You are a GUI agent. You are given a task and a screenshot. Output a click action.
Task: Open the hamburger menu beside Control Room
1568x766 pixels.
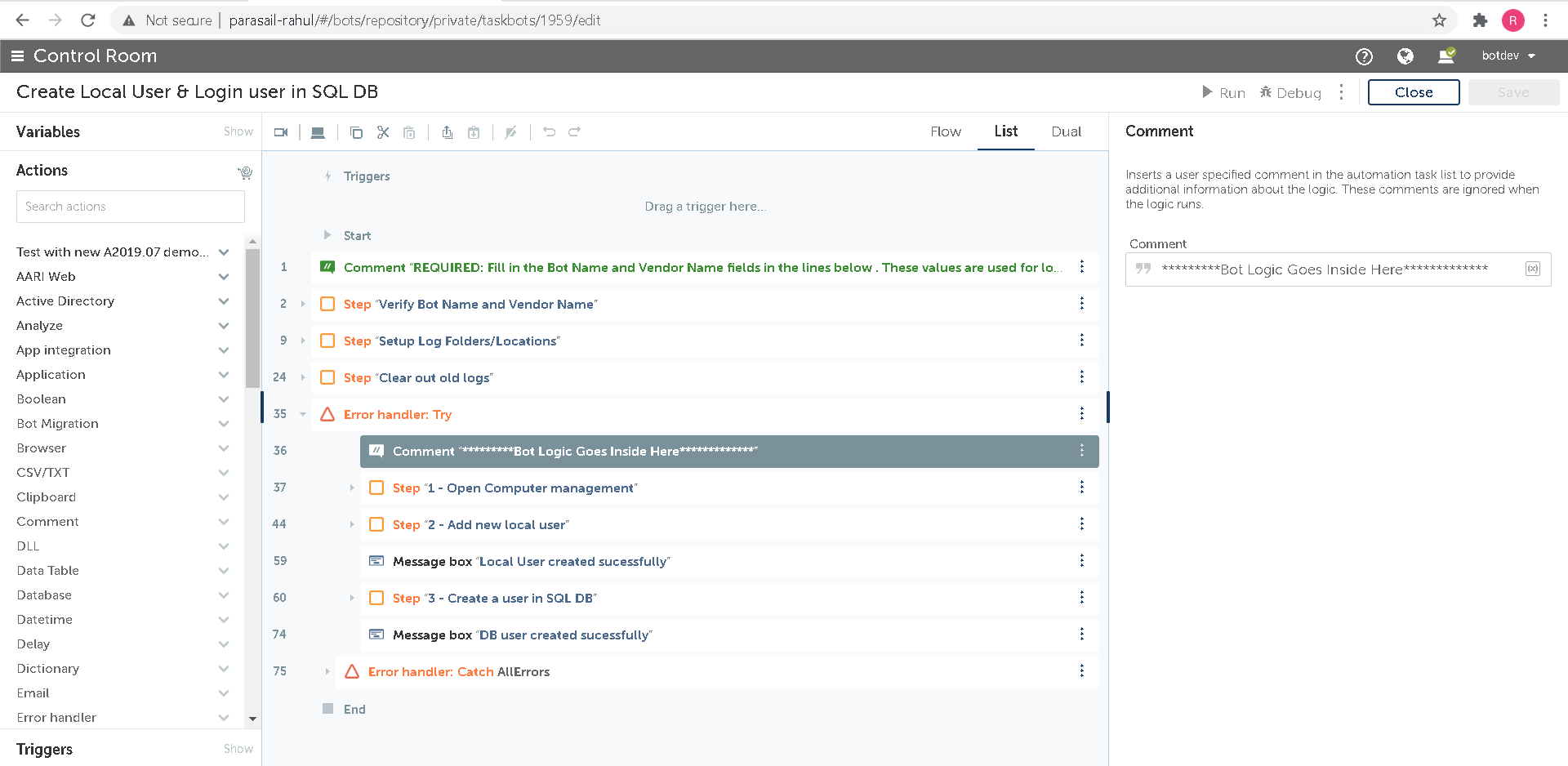[x=17, y=56]
